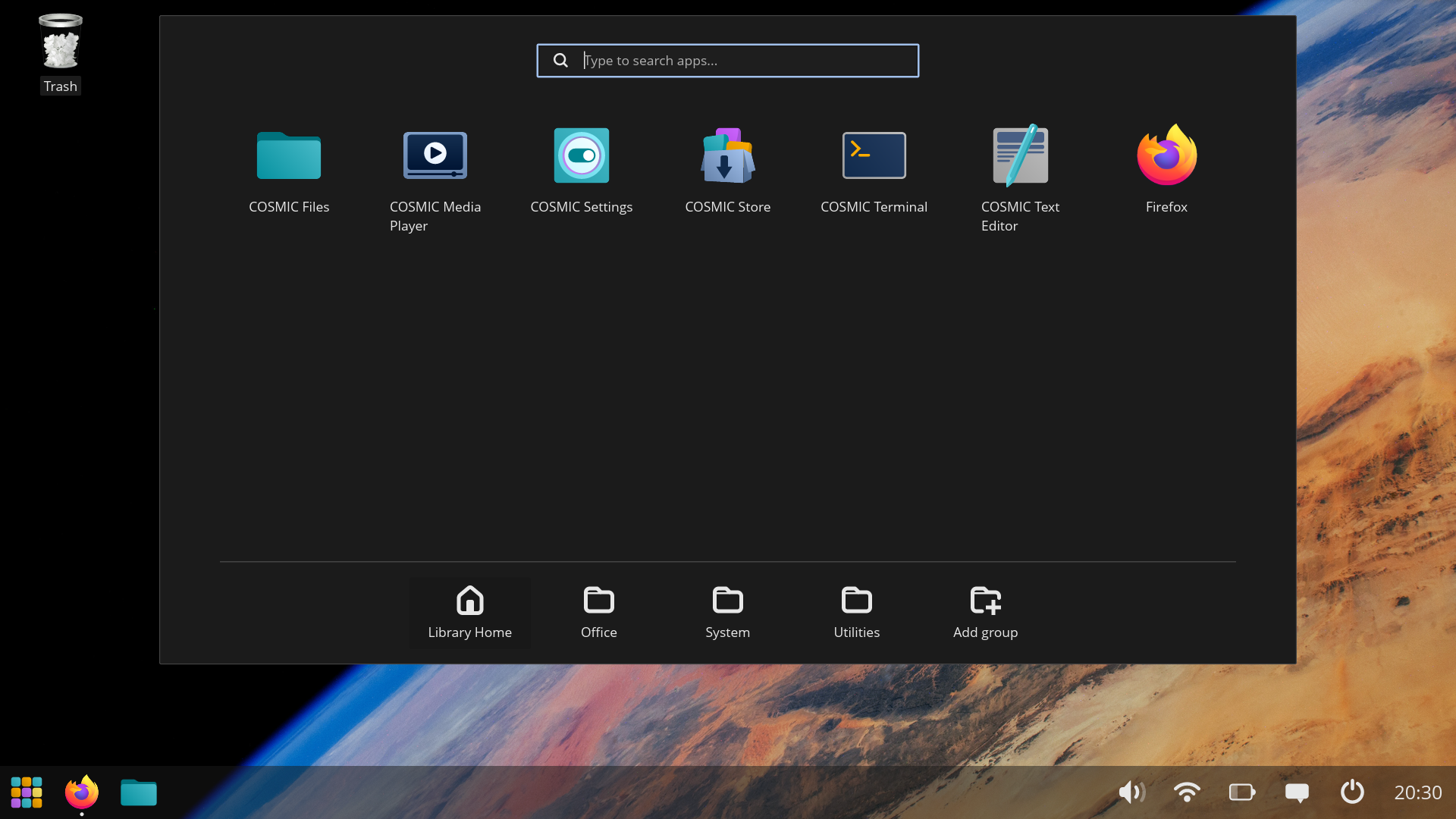This screenshot has height=819, width=1456.
Task: Select the Library Home group
Action: 470,613
